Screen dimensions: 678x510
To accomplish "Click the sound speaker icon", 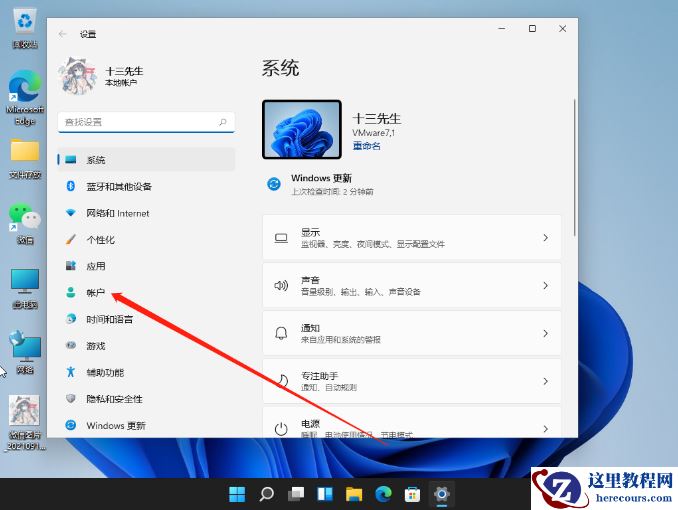I will (281, 285).
